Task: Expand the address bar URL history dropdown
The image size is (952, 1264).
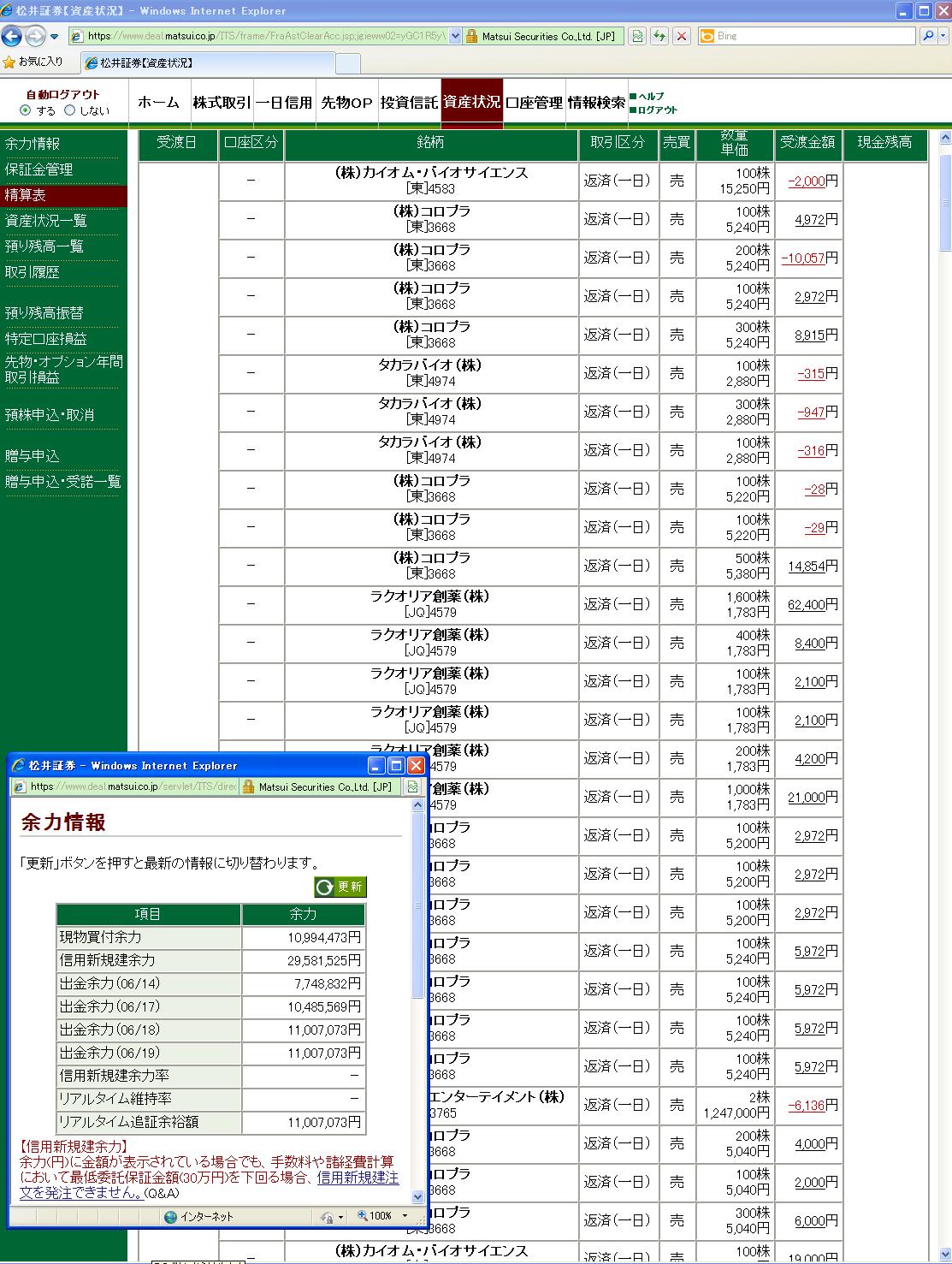Action: click(x=455, y=36)
